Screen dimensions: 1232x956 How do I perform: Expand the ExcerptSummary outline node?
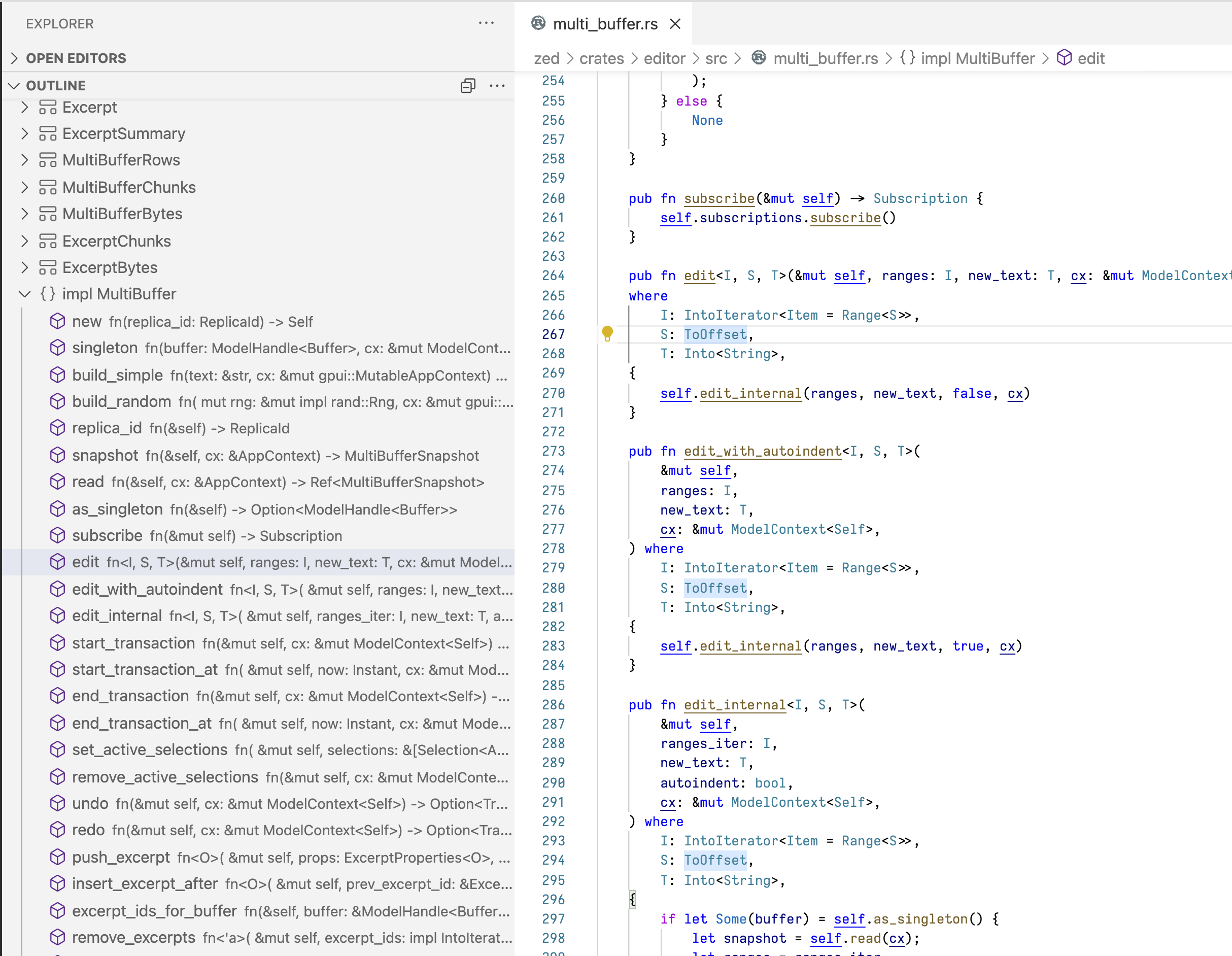25,133
